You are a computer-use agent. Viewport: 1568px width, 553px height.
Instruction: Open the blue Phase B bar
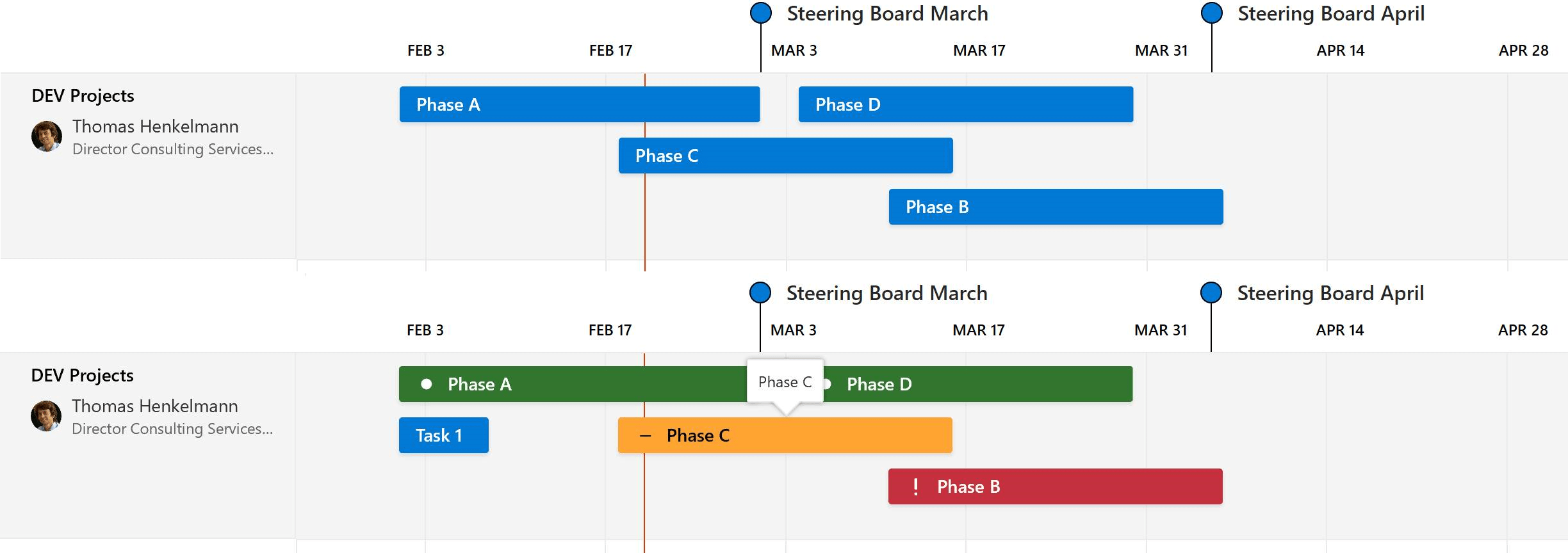(x=1056, y=207)
